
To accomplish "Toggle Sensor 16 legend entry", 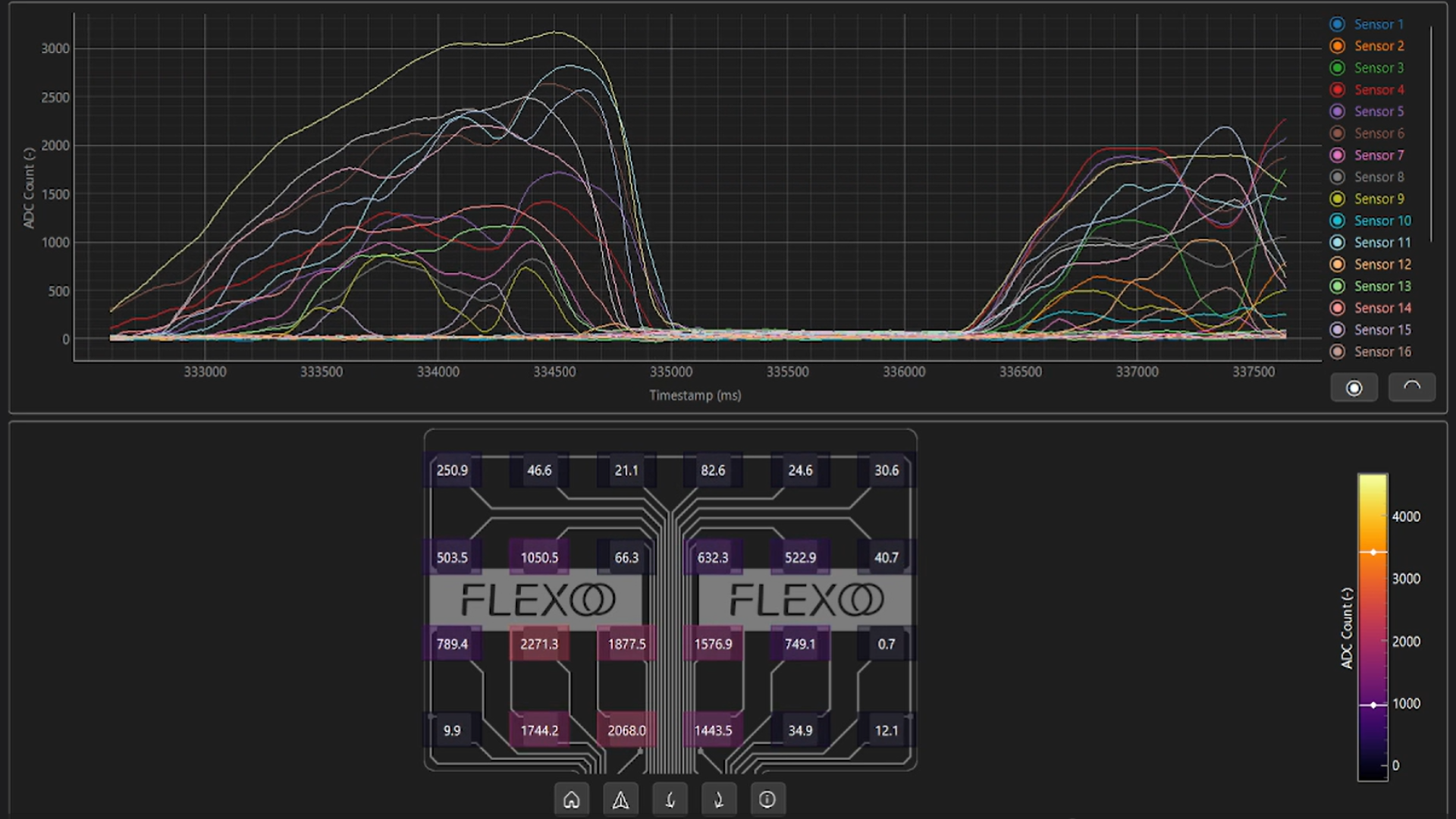I will (x=1382, y=351).
